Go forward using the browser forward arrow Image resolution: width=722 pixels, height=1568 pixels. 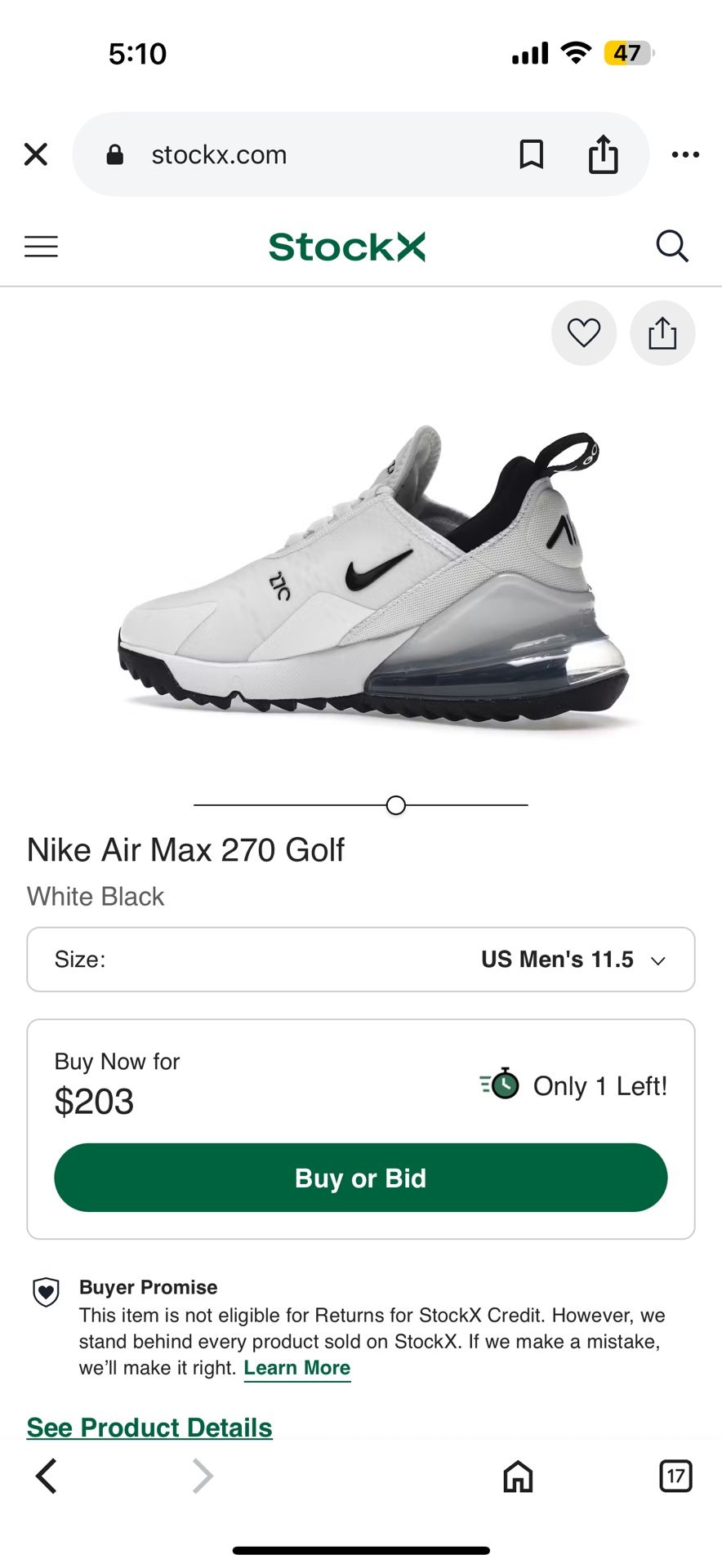(x=202, y=1476)
